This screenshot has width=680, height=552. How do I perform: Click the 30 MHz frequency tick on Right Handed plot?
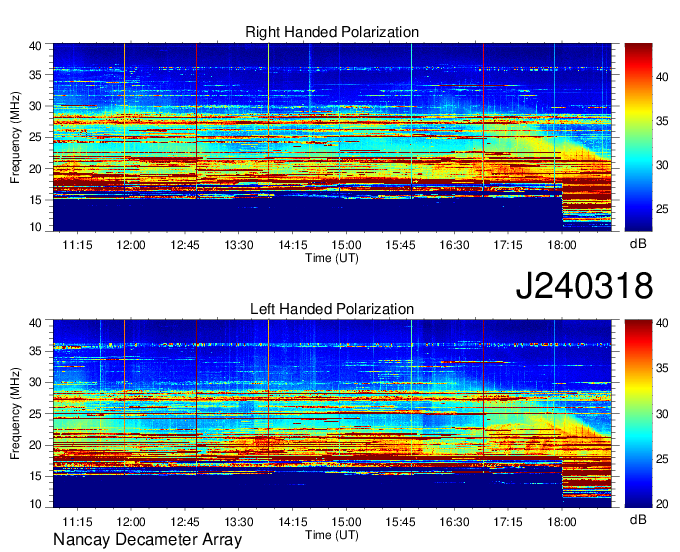point(35,106)
